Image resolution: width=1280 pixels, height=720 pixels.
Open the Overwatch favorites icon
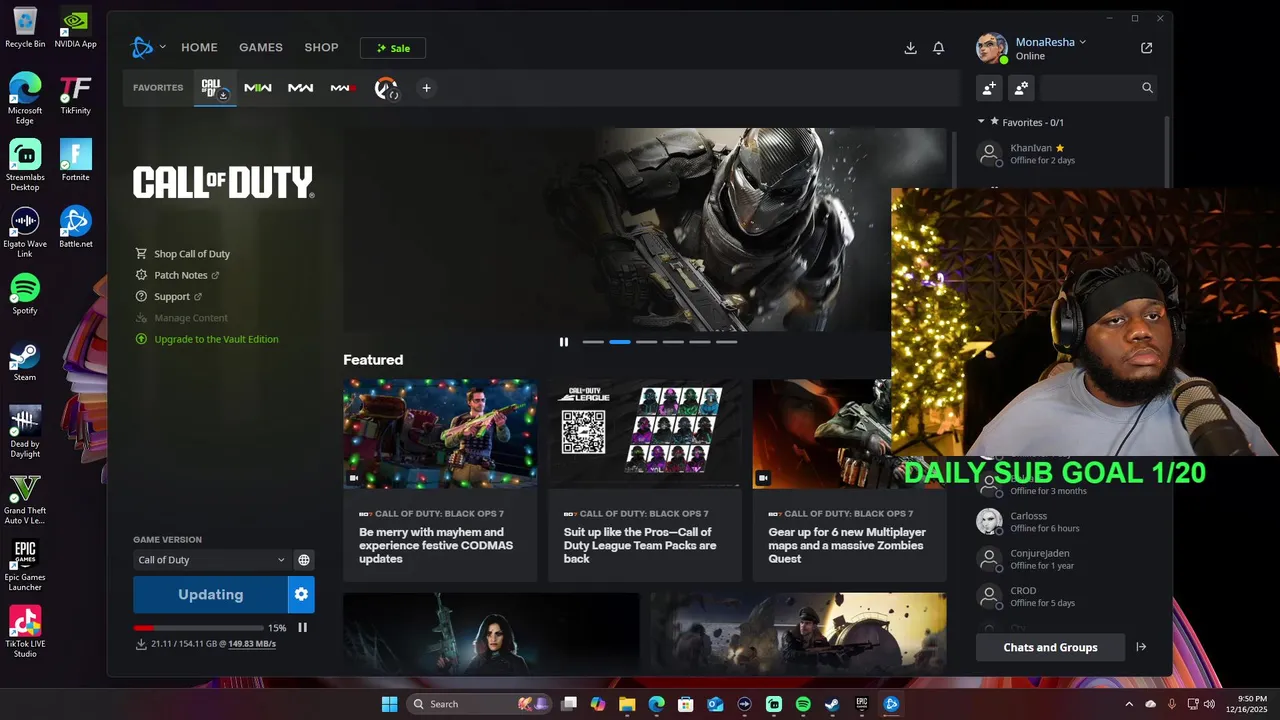pos(386,88)
